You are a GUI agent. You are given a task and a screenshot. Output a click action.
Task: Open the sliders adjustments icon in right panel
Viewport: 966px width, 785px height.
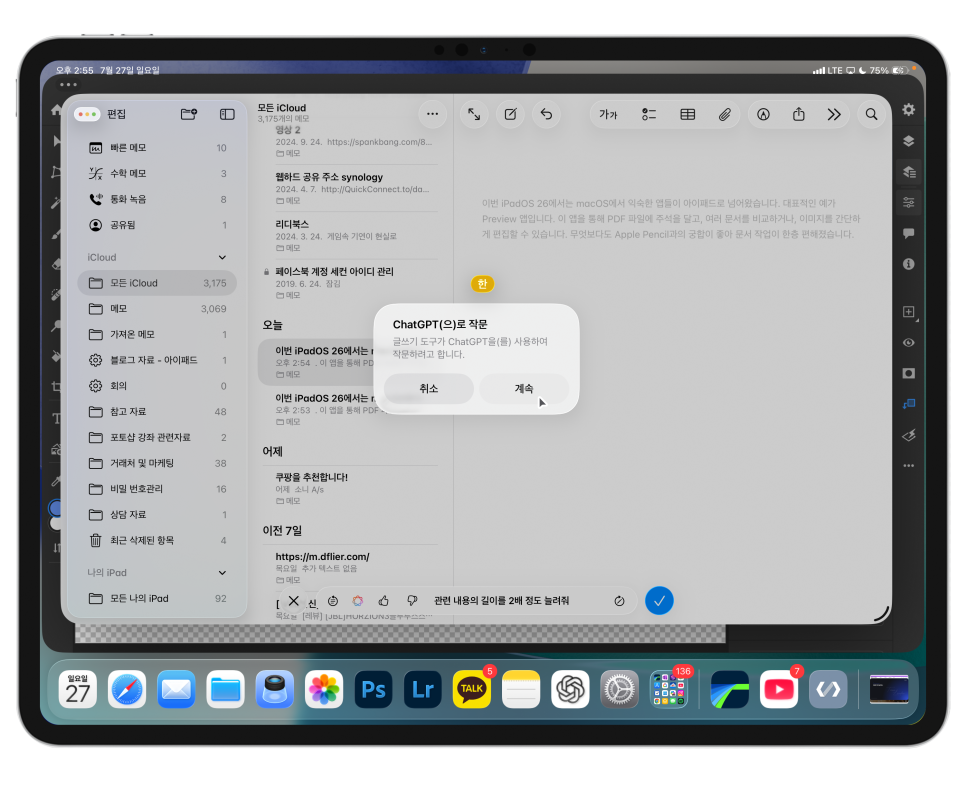(x=909, y=203)
